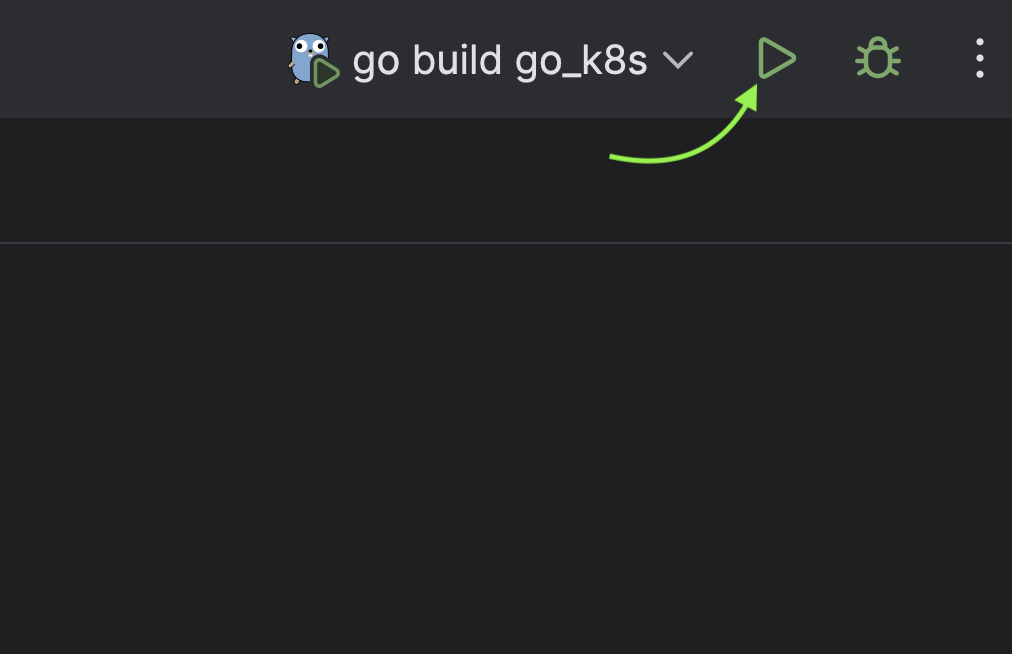Click the toolbar gap between Run and Debug
This screenshot has height=654, width=1012.
[826, 58]
